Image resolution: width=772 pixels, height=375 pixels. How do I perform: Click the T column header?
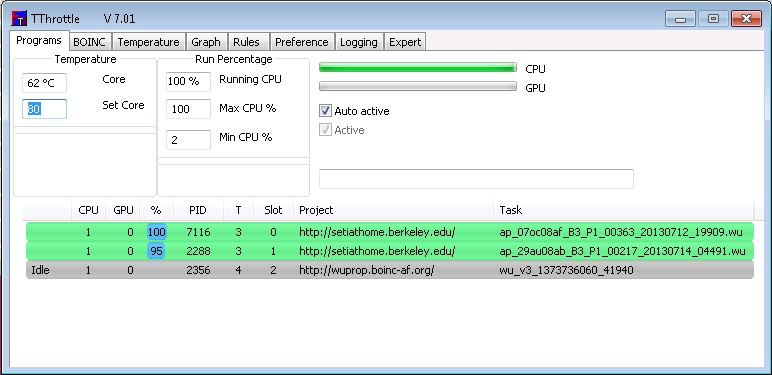[238, 210]
